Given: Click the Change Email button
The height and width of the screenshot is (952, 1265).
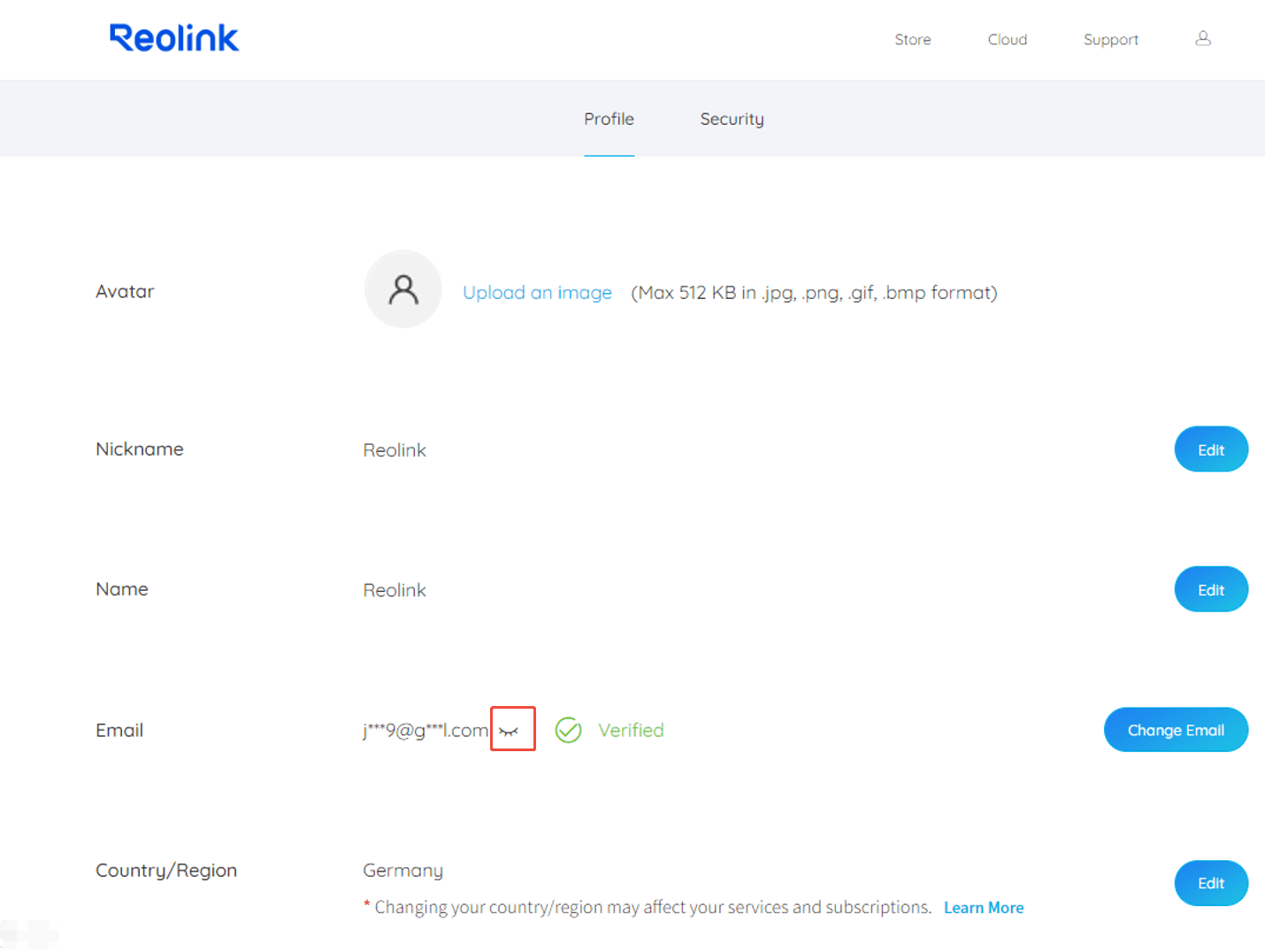Looking at the screenshot, I should click(1176, 730).
